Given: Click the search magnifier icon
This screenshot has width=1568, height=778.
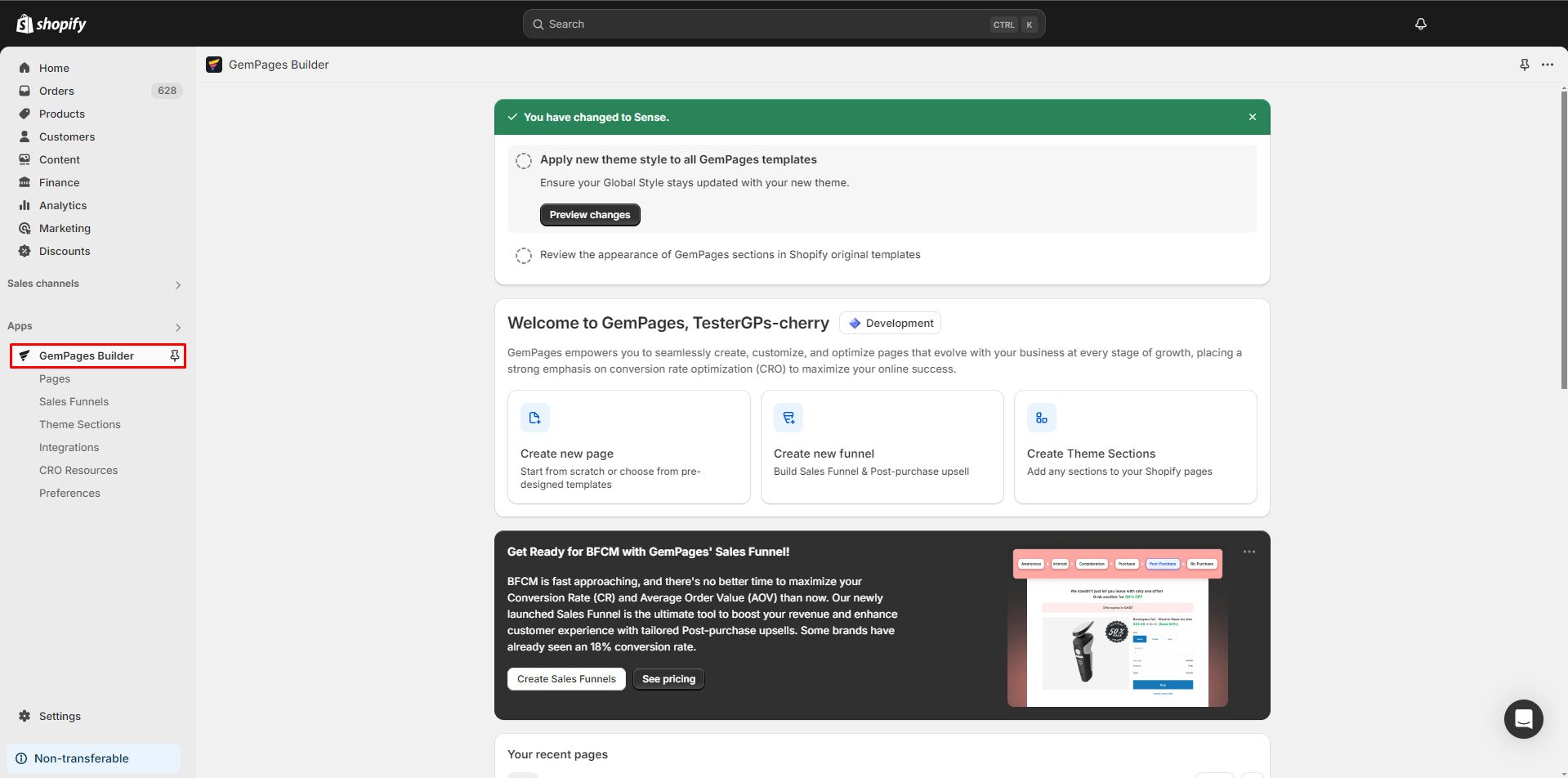Looking at the screenshot, I should pyautogui.click(x=538, y=25).
